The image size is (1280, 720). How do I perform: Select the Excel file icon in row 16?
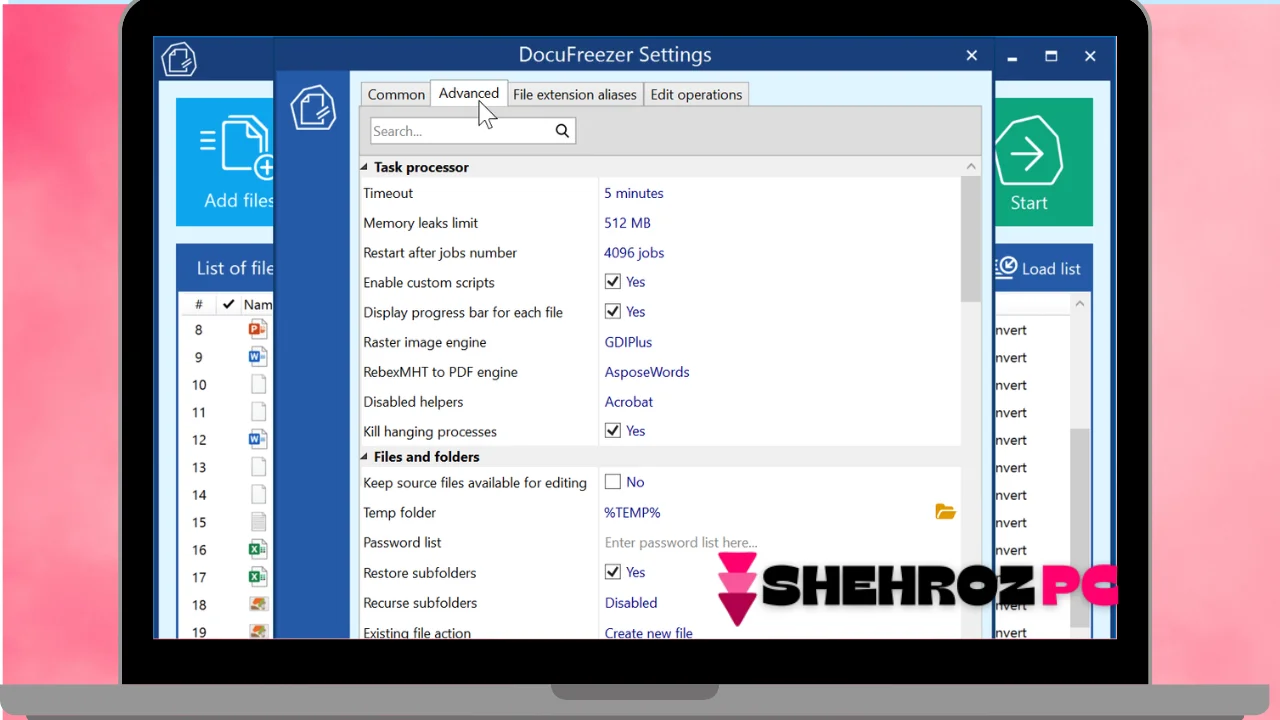point(258,549)
